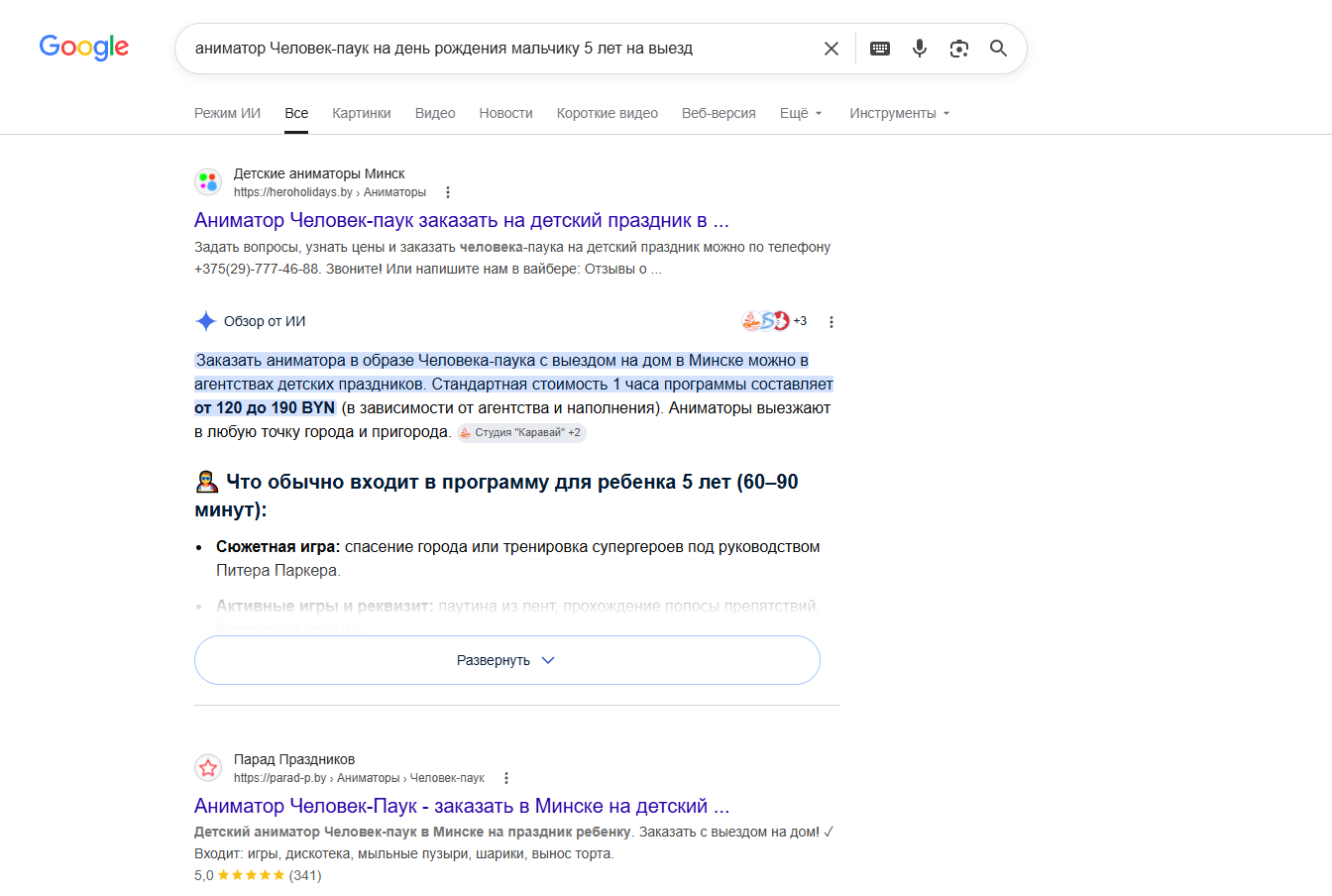Clear the search query with X icon
The image size is (1332, 896).
pos(832,49)
